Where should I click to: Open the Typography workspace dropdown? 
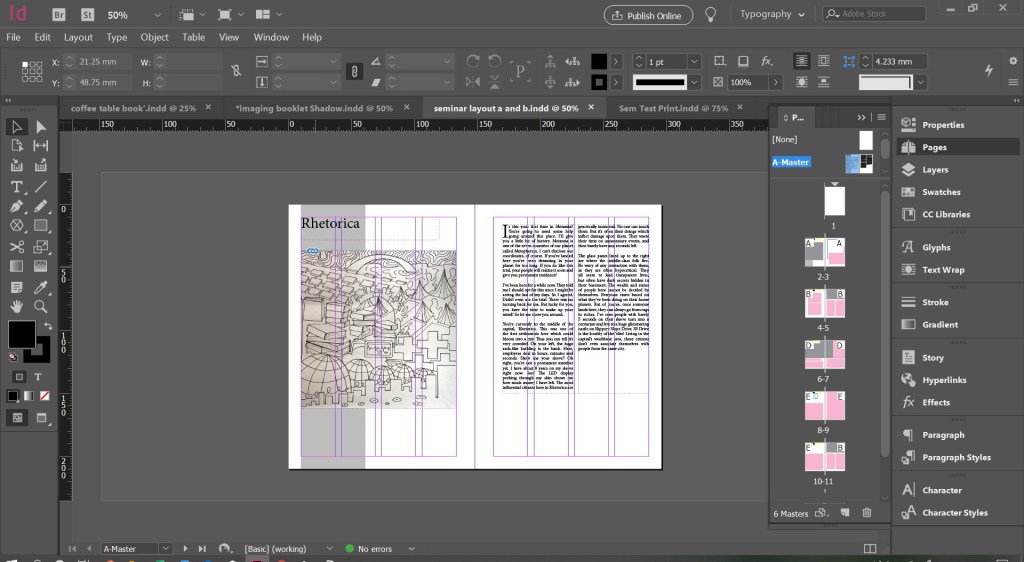(x=771, y=14)
